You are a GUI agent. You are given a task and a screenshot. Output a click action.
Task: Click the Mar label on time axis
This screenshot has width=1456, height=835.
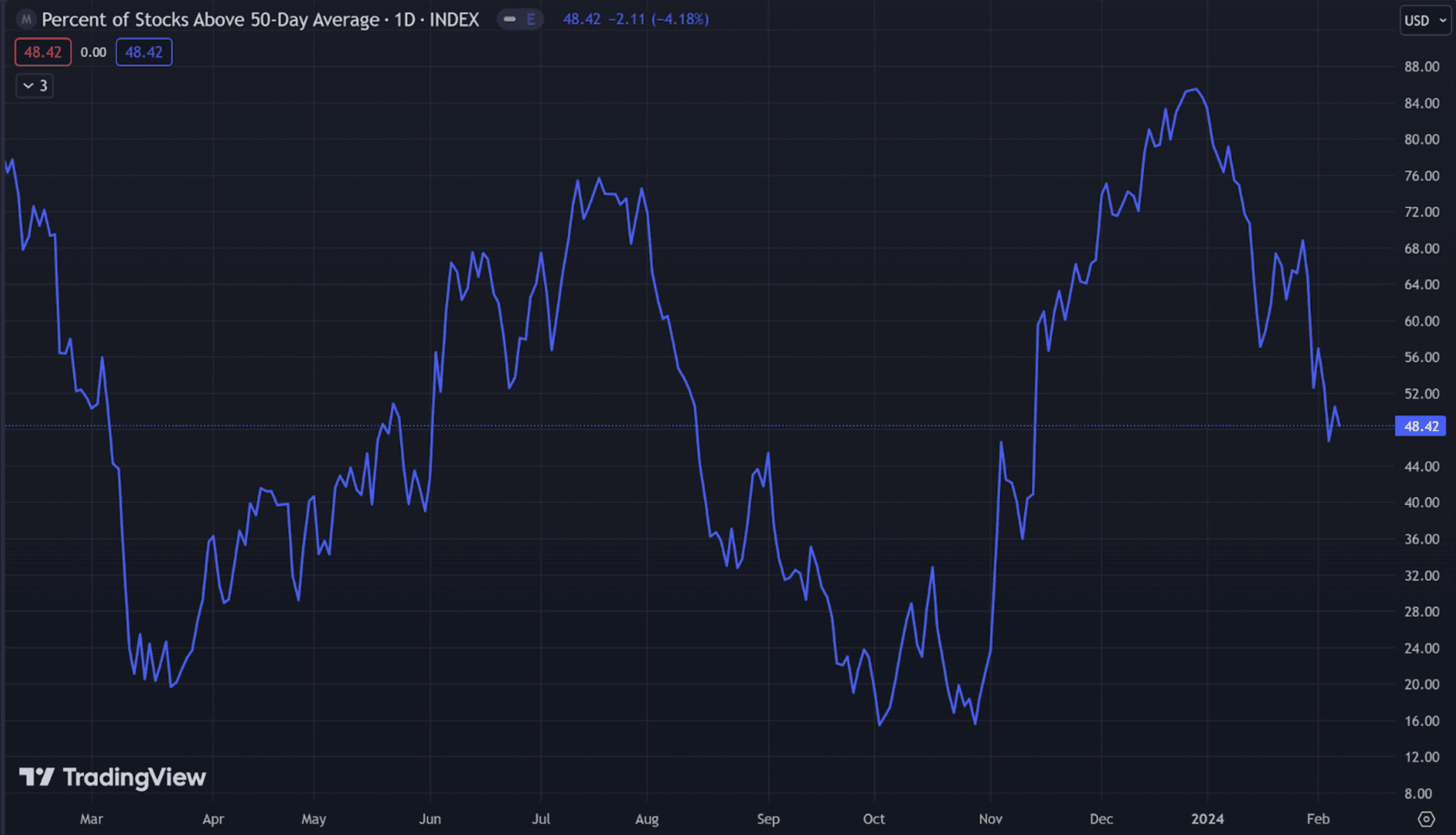click(91, 819)
